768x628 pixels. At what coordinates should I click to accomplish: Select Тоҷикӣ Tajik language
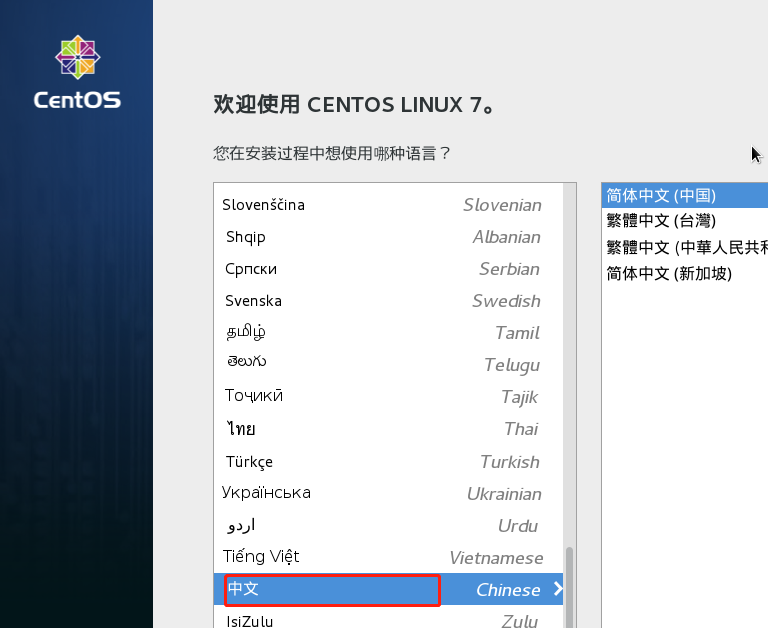(x=388, y=397)
